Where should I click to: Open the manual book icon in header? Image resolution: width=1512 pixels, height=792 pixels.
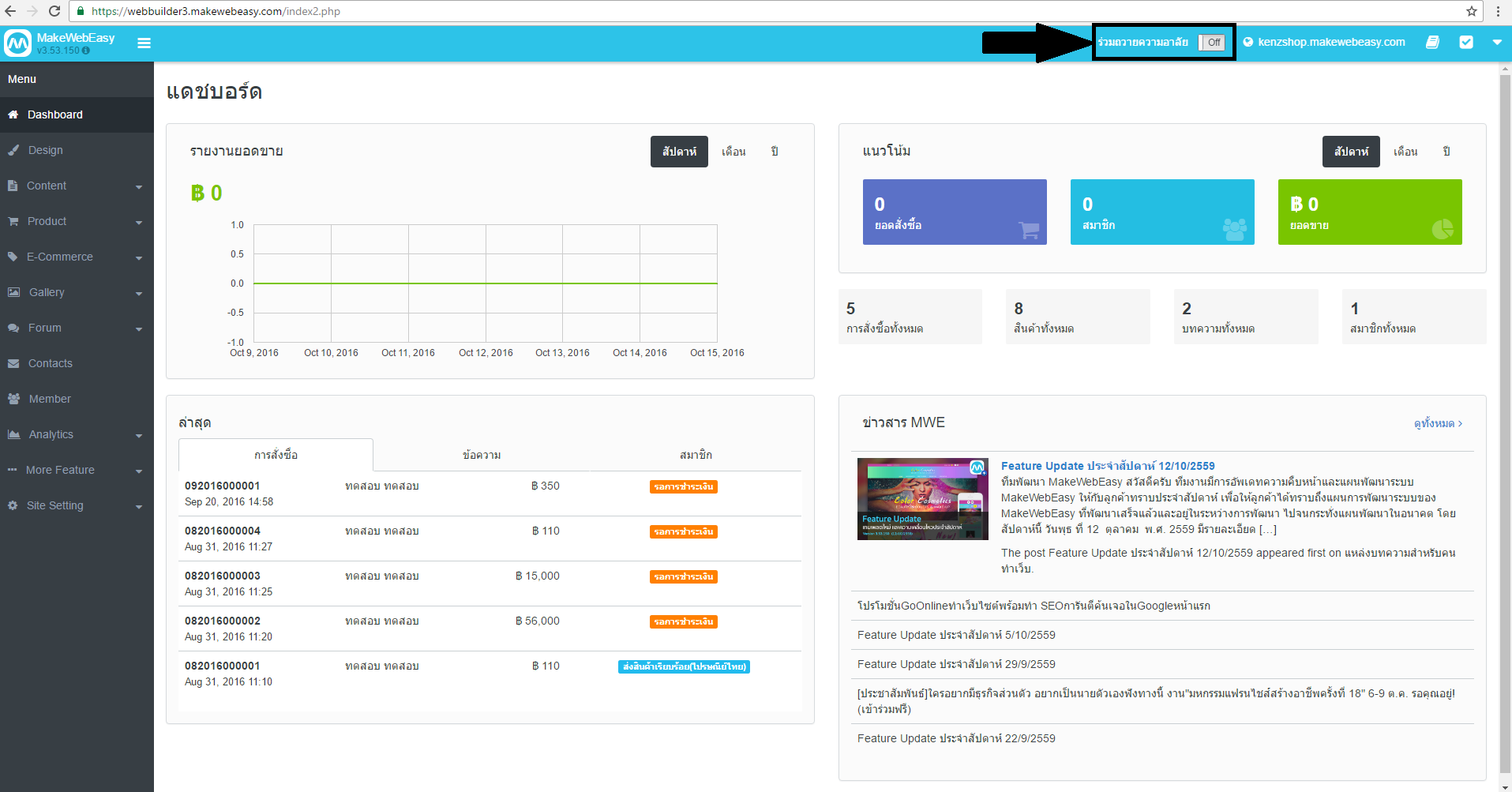1432,43
